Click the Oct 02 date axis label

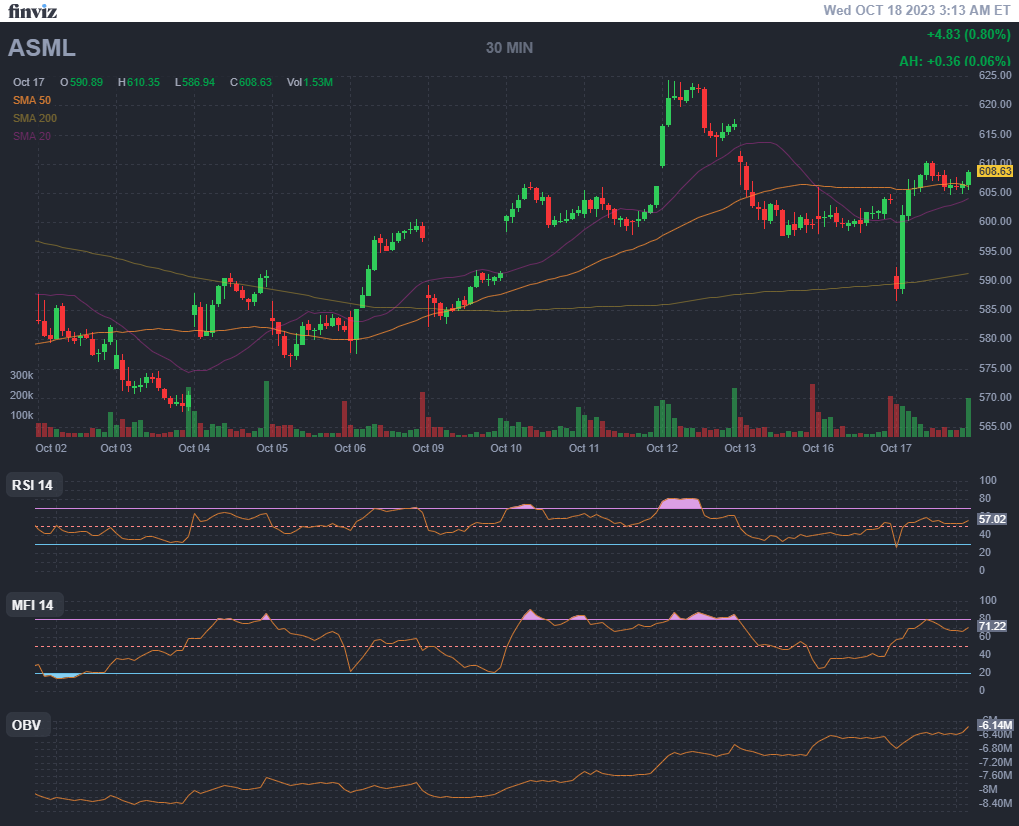point(51,449)
